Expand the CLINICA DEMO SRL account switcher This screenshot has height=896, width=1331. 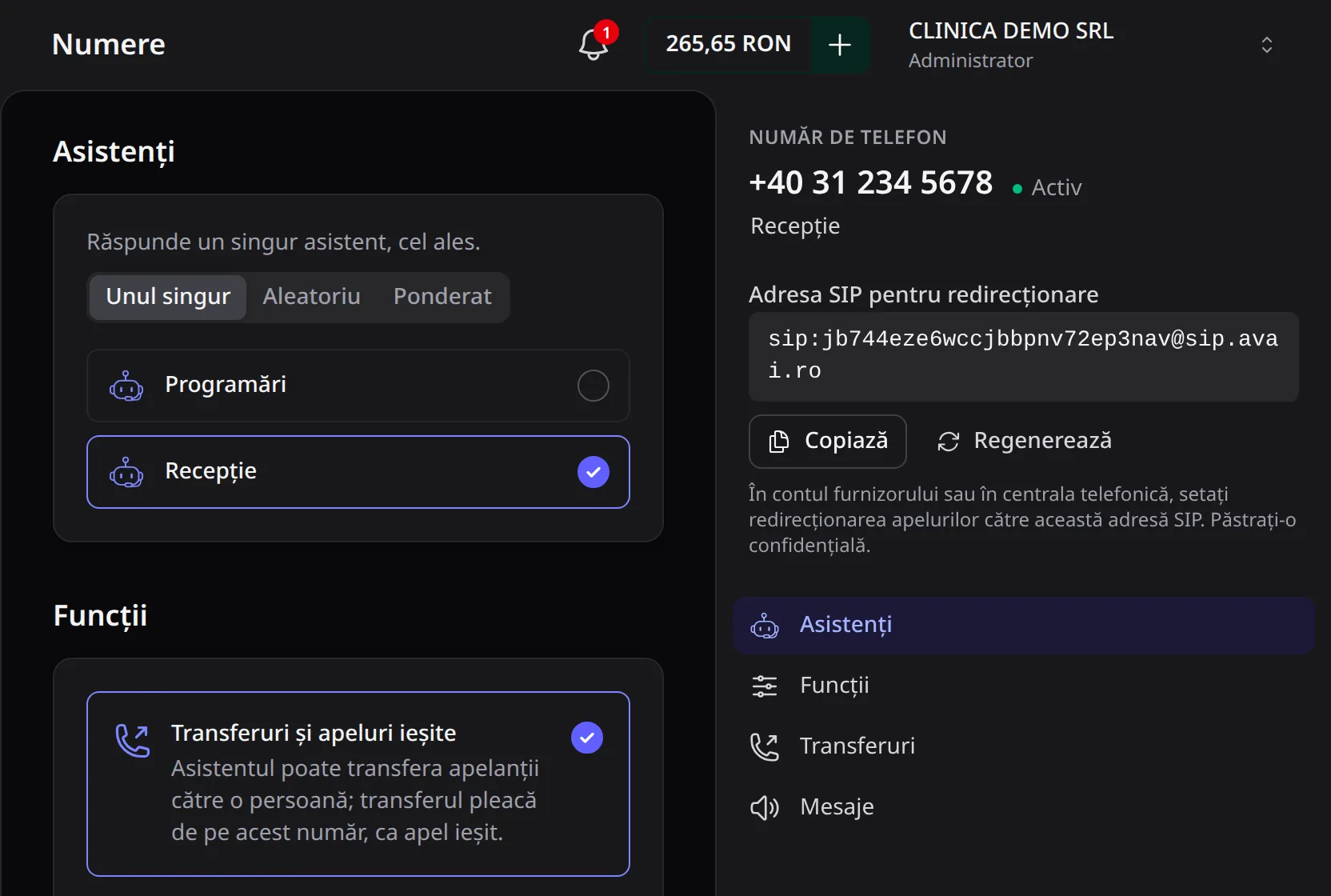(x=1266, y=45)
